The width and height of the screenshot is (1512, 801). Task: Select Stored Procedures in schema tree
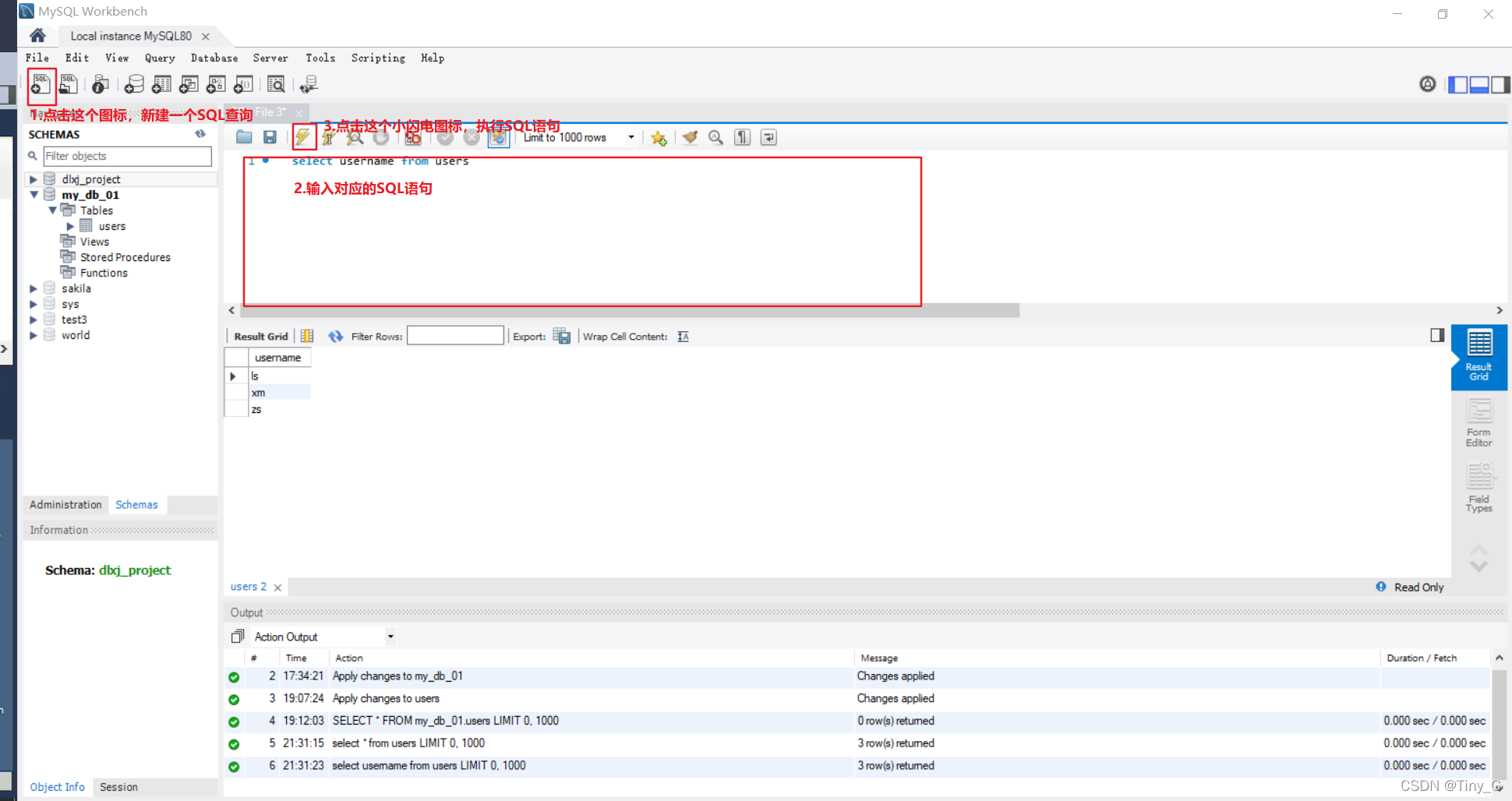pos(125,257)
